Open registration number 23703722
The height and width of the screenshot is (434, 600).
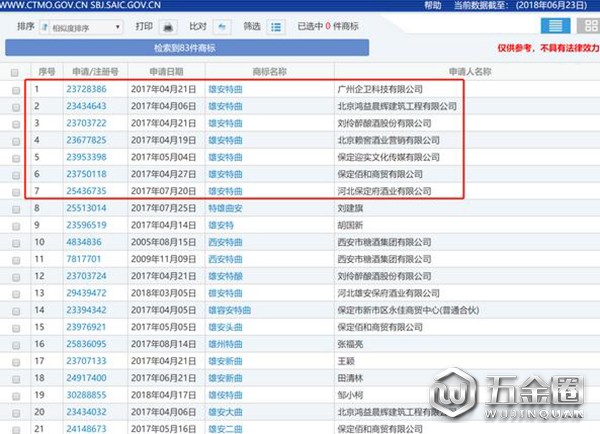click(x=86, y=123)
